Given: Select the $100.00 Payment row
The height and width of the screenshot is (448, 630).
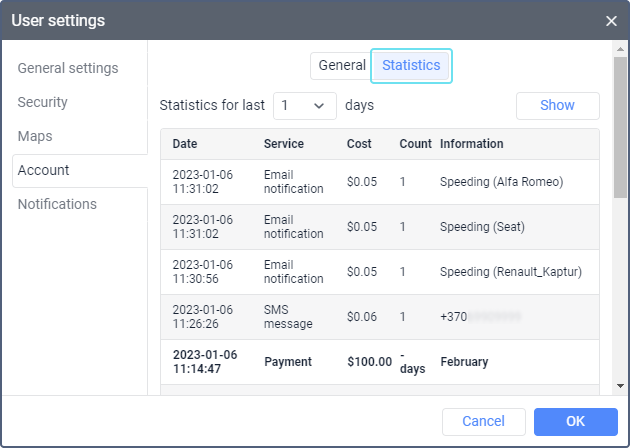Looking at the screenshot, I should click(380, 362).
